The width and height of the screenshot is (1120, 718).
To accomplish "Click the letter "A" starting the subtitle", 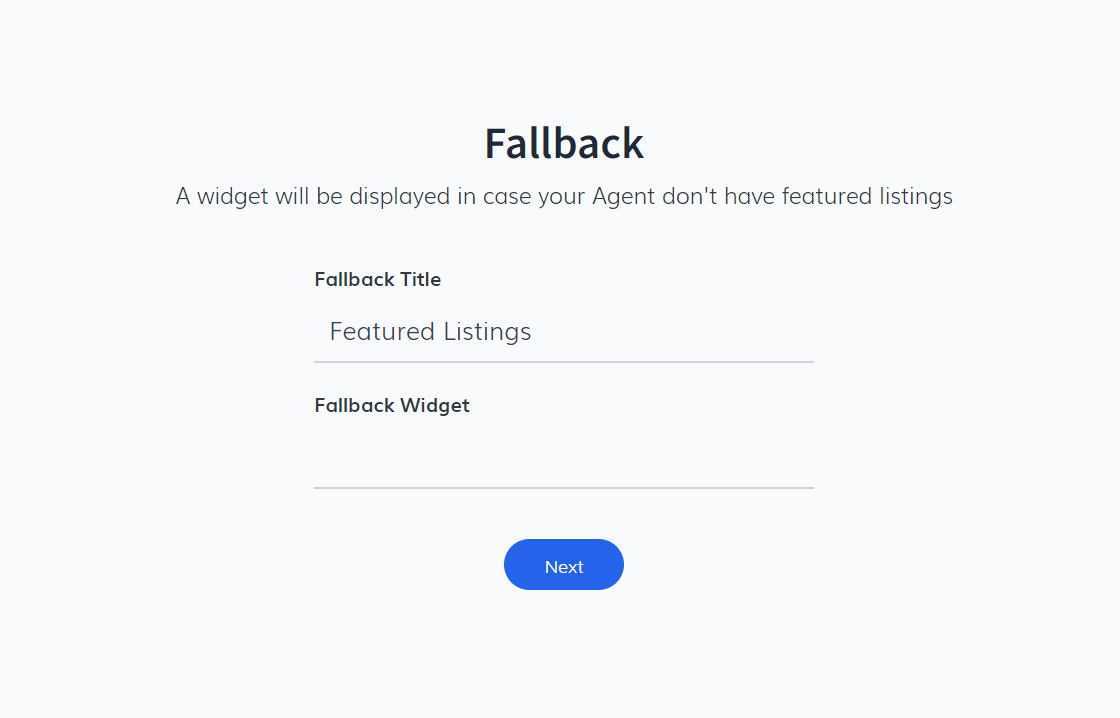I will pyautogui.click(x=183, y=197).
